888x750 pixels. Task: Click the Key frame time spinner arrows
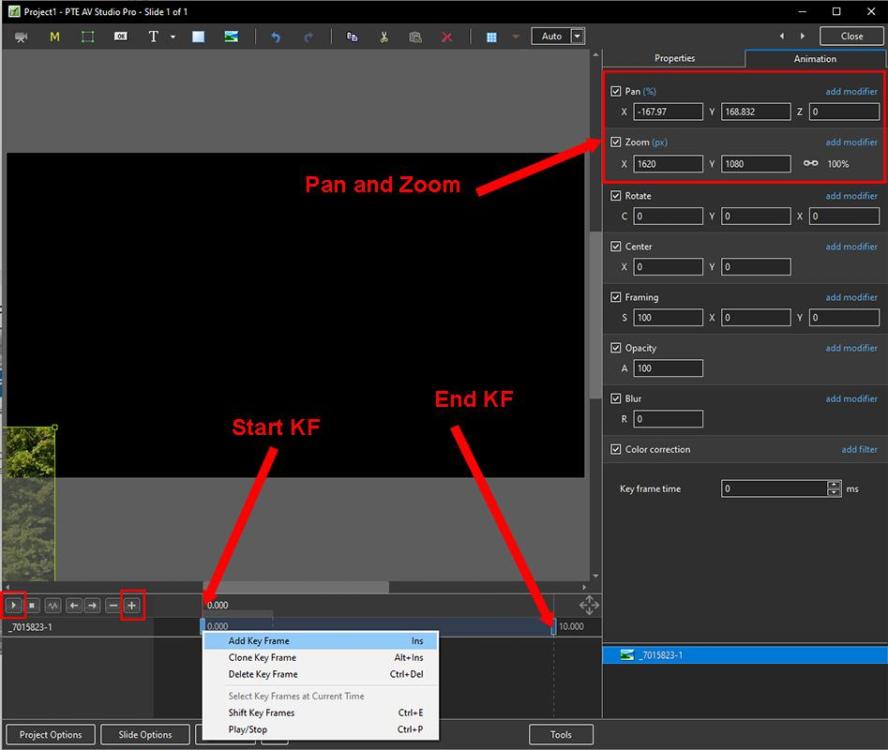tap(834, 489)
